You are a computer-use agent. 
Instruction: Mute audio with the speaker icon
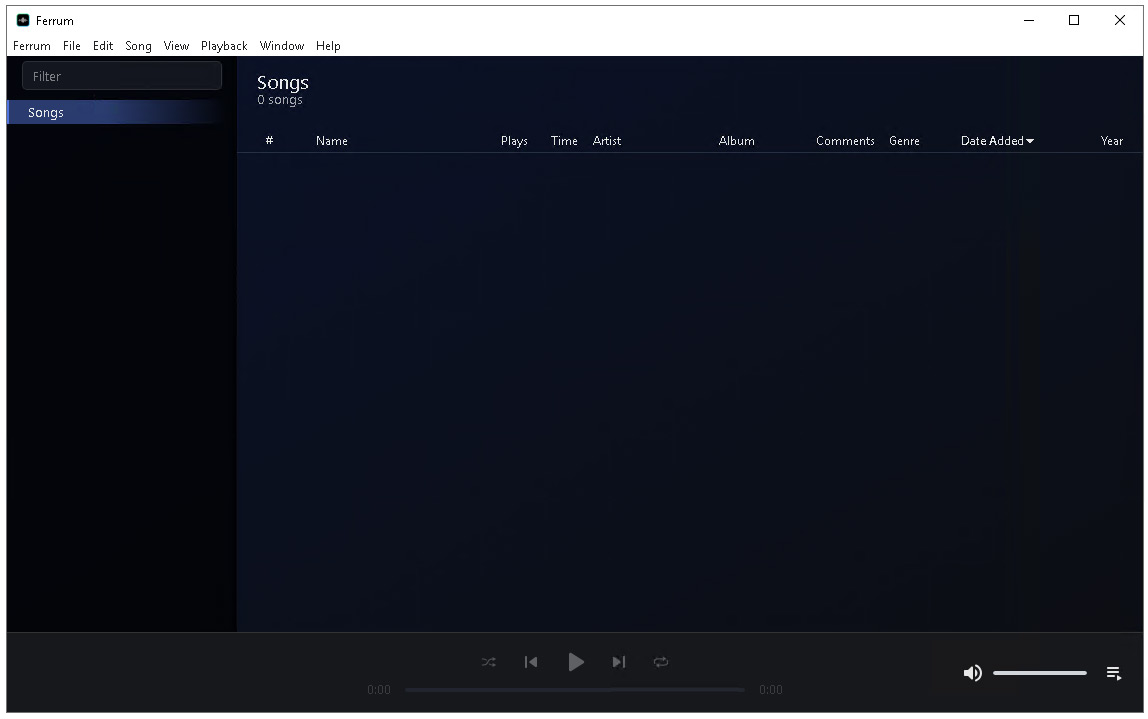pyautogui.click(x=972, y=673)
